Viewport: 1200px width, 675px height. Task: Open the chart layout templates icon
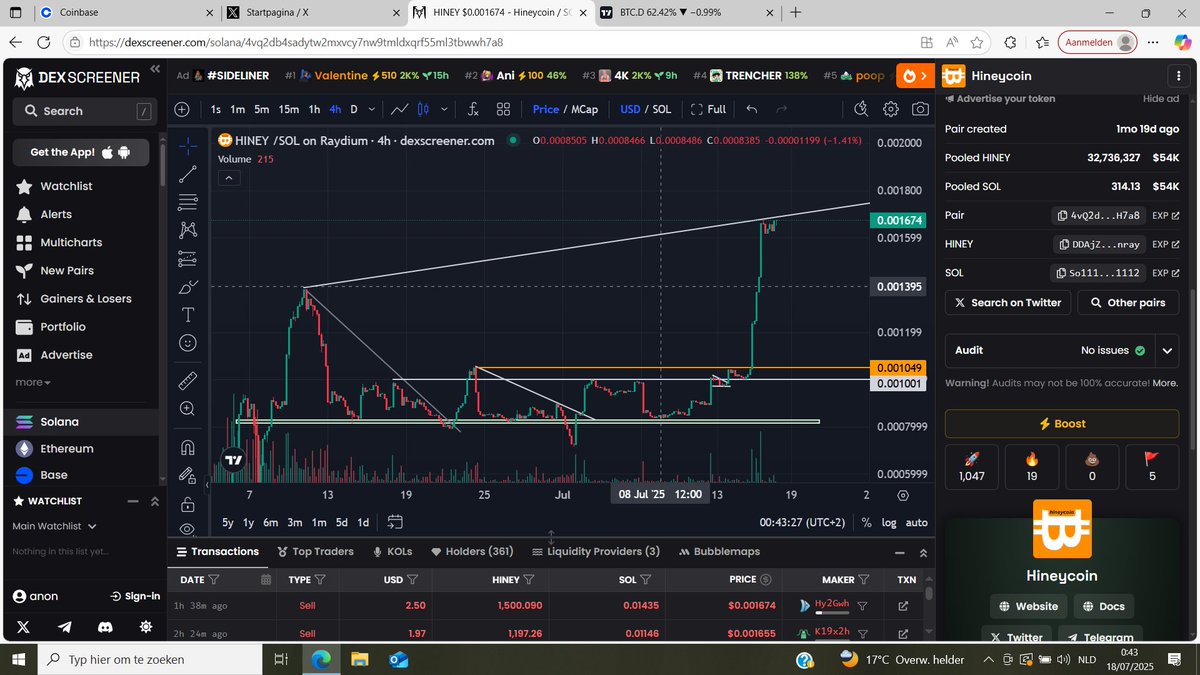click(x=504, y=109)
